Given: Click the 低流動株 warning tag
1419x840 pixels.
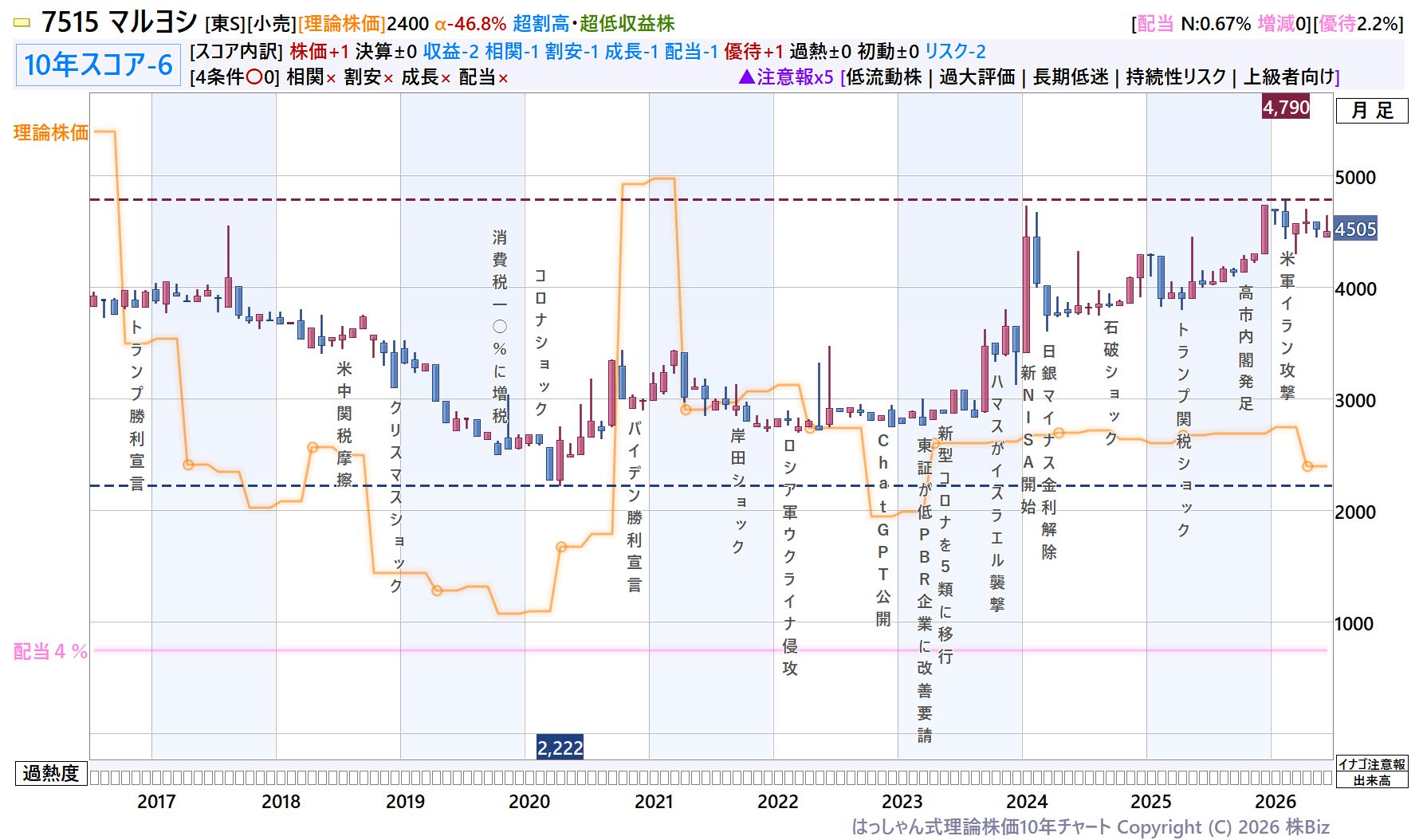Looking at the screenshot, I should [x=884, y=77].
